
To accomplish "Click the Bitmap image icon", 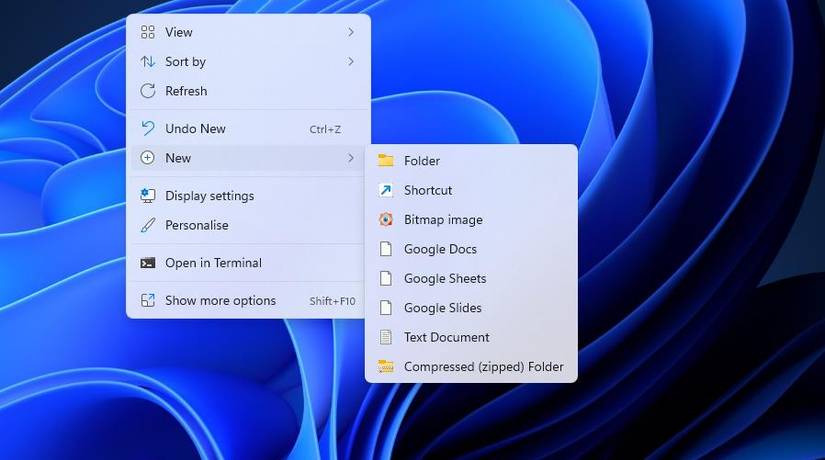I will coord(386,219).
